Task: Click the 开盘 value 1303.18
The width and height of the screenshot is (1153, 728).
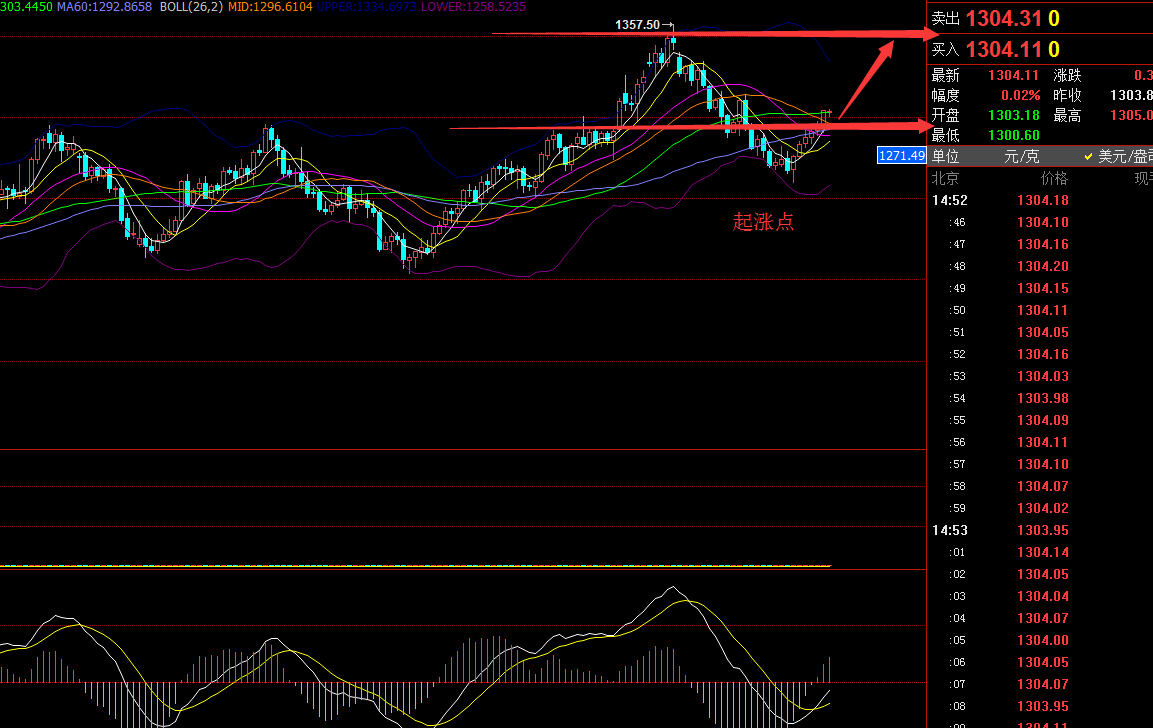Action: [x=1014, y=115]
